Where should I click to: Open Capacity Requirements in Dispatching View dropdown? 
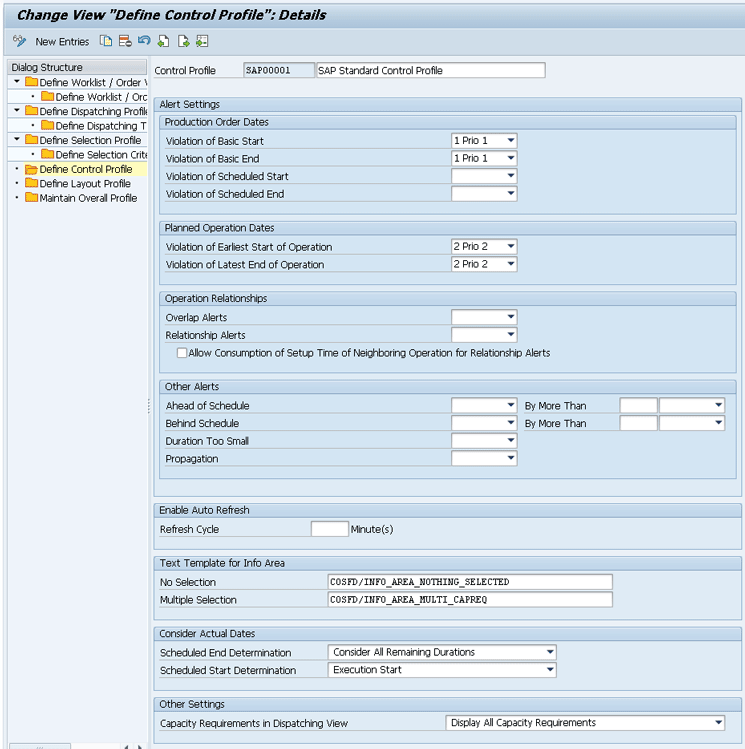(x=718, y=723)
